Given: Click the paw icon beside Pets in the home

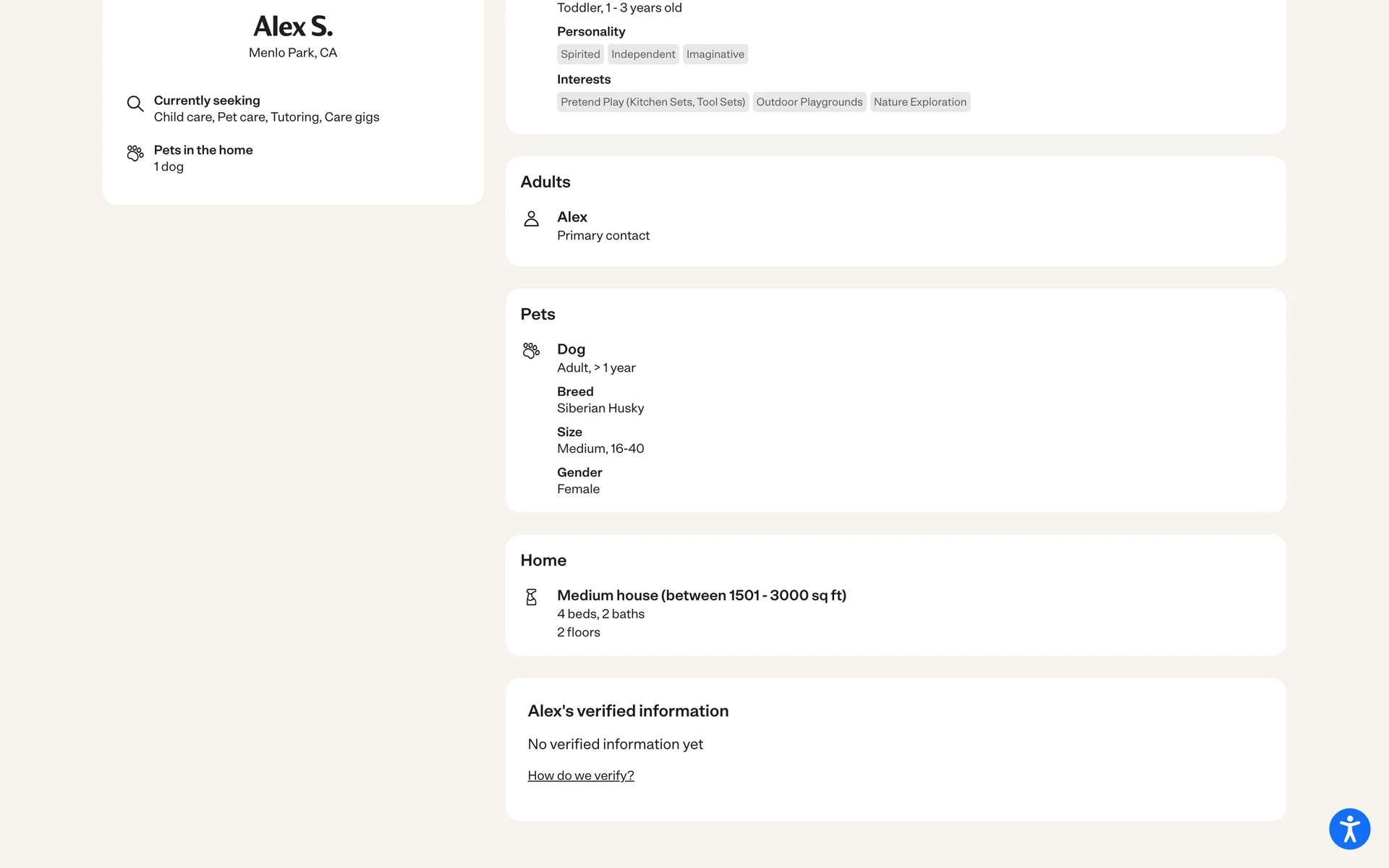Looking at the screenshot, I should pyautogui.click(x=135, y=153).
